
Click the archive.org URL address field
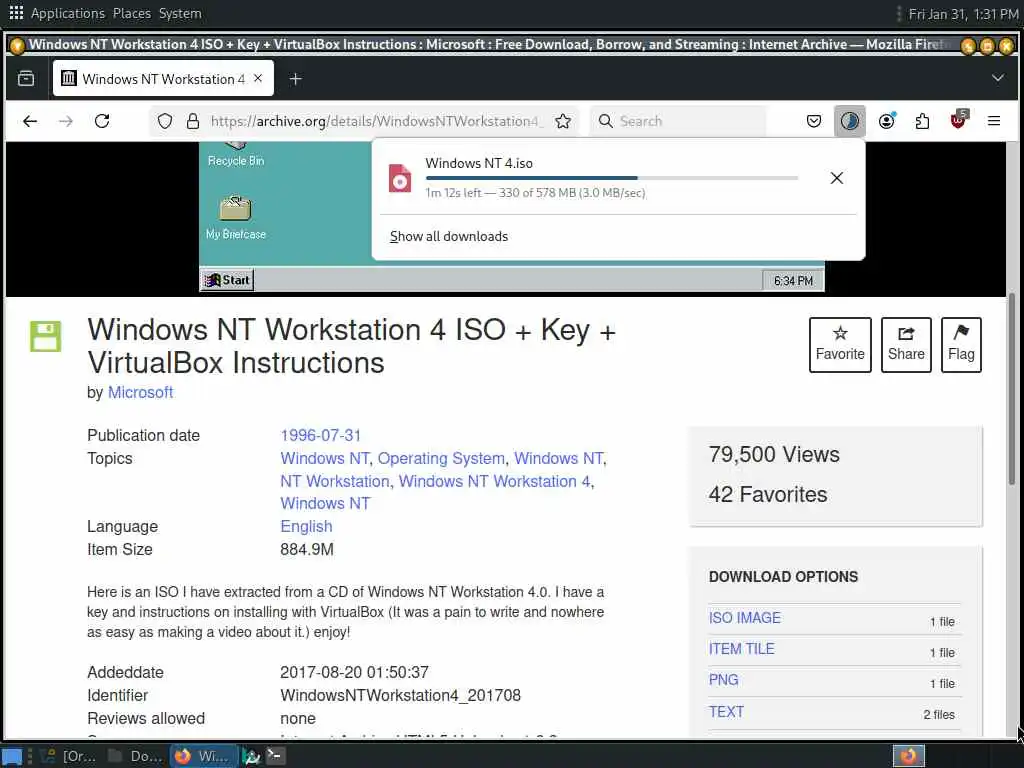pos(376,121)
